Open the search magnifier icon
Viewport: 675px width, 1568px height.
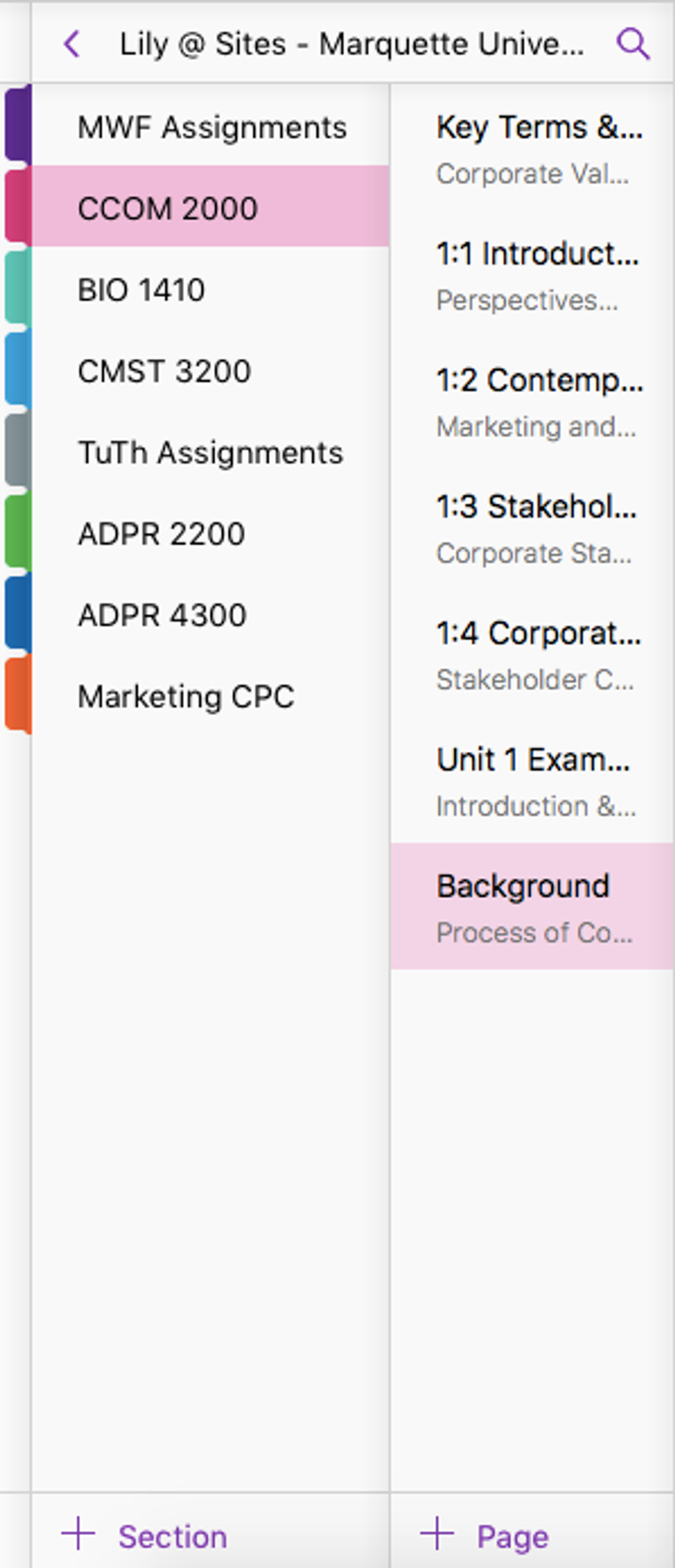[x=632, y=44]
